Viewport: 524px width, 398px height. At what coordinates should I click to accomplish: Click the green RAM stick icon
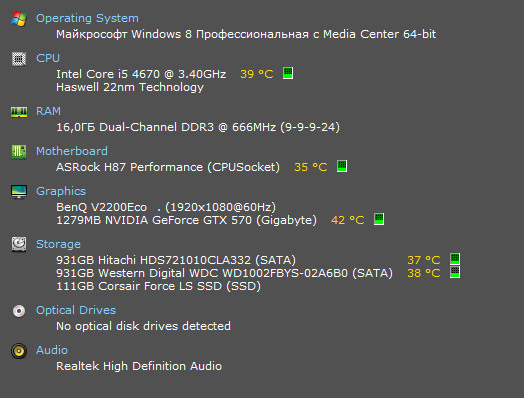point(19,112)
